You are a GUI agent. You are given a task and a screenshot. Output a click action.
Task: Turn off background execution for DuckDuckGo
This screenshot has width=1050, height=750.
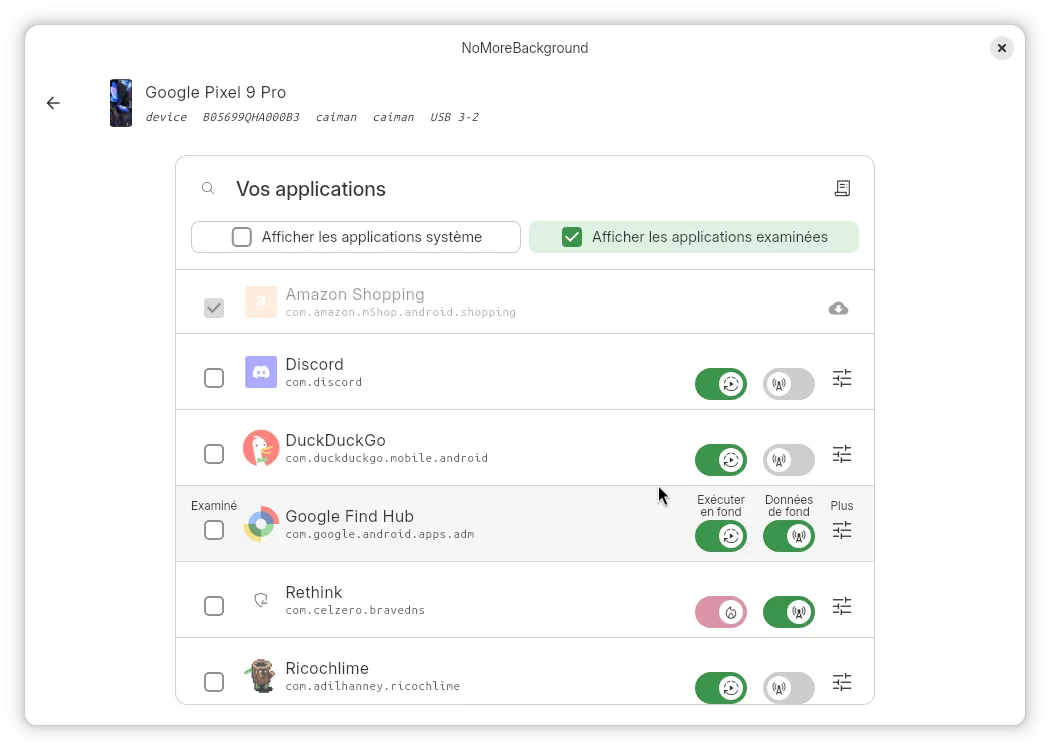721,460
